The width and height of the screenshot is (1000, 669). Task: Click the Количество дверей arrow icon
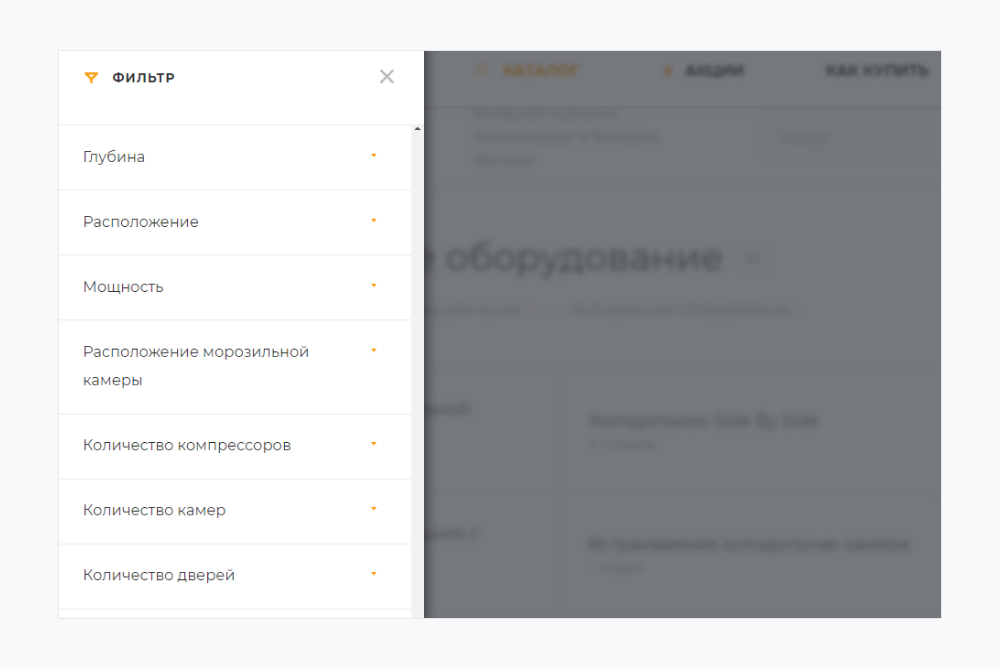(x=374, y=574)
